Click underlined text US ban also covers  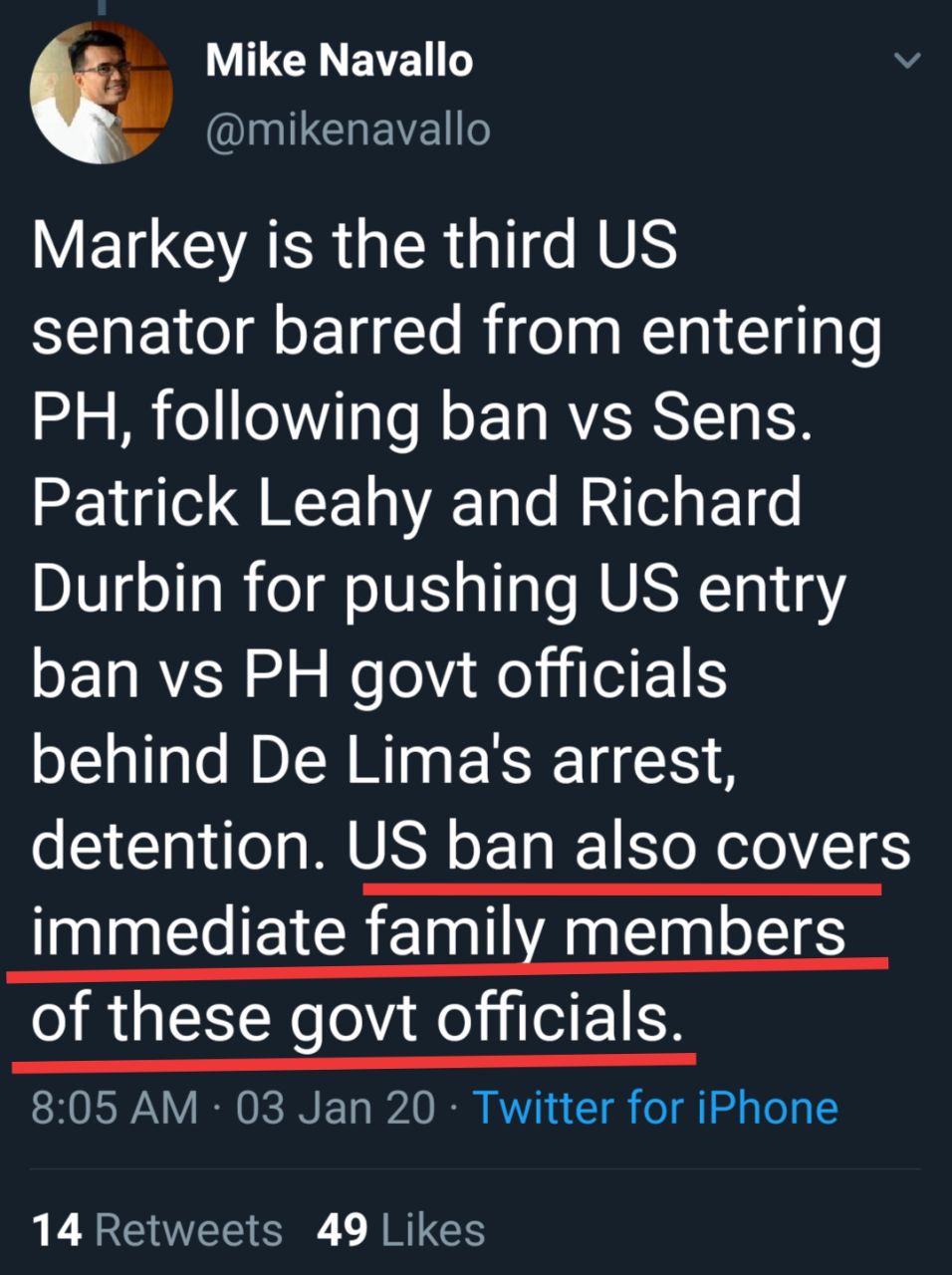click(628, 846)
